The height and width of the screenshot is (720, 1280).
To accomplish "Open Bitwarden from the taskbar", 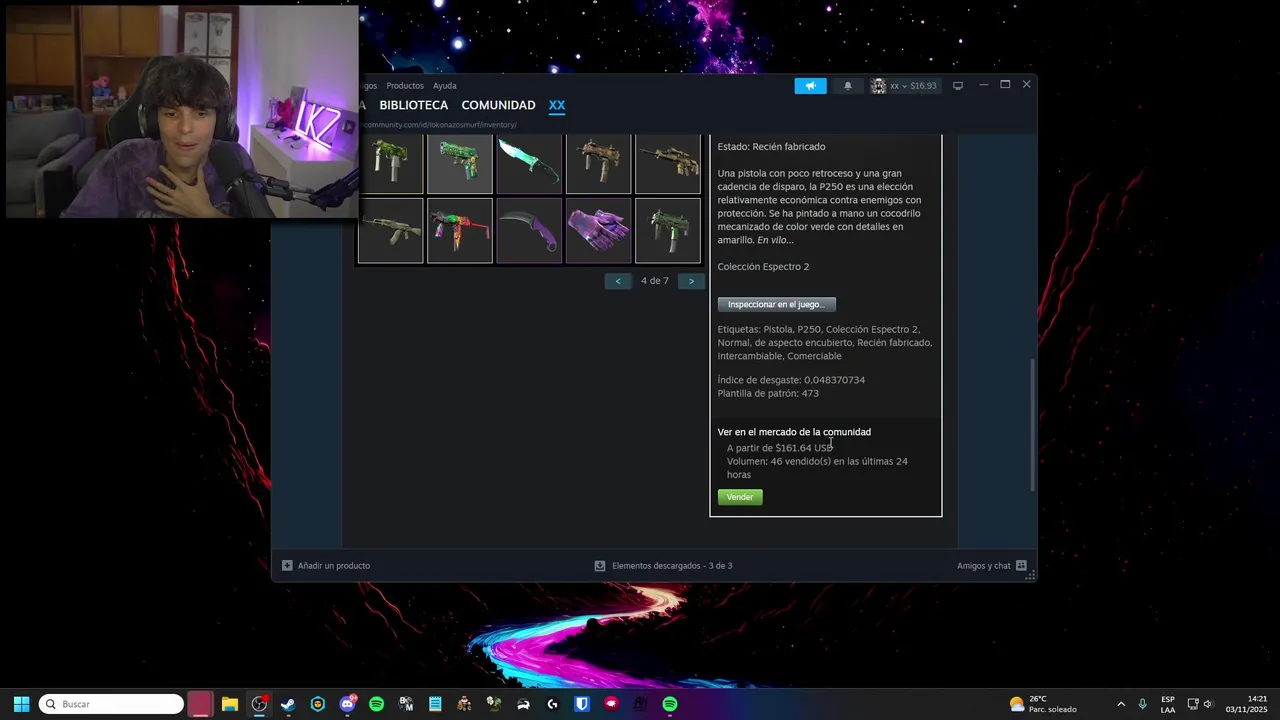I will [582, 704].
